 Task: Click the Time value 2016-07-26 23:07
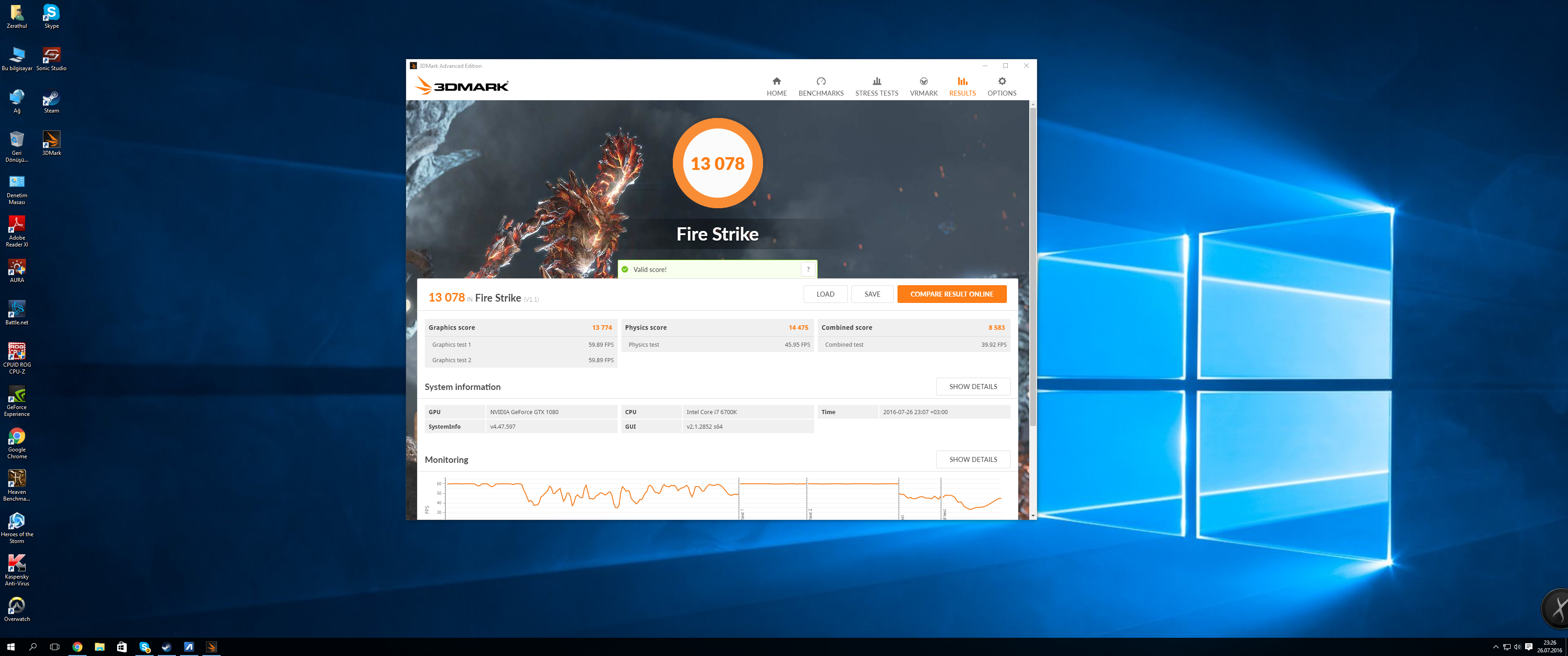click(x=915, y=412)
